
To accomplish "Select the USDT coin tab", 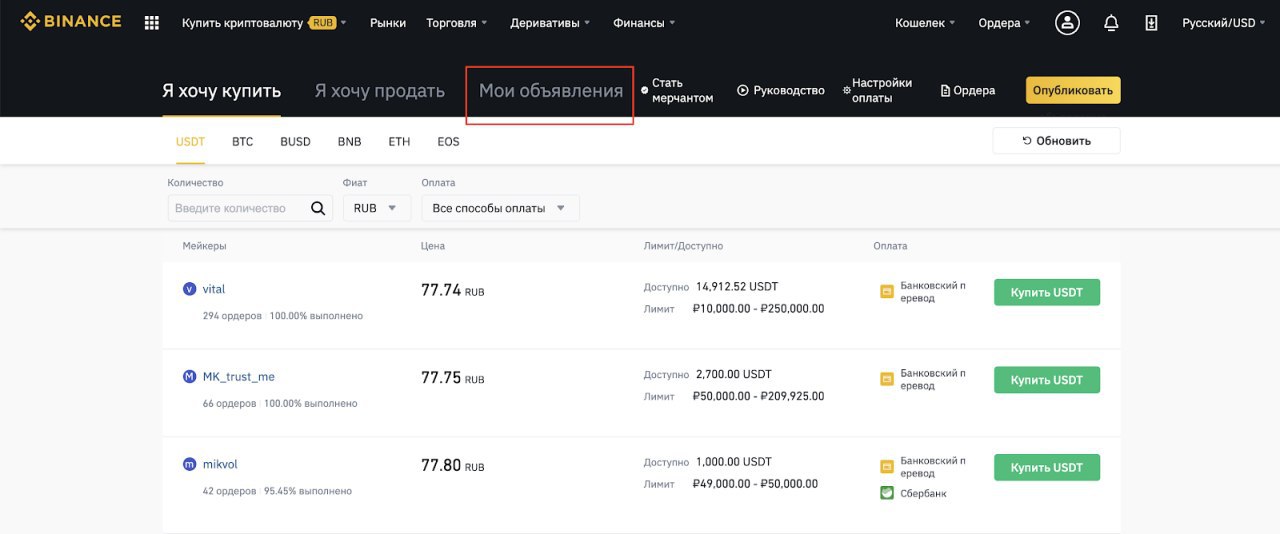I will pyautogui.click(x=190, y=142).
